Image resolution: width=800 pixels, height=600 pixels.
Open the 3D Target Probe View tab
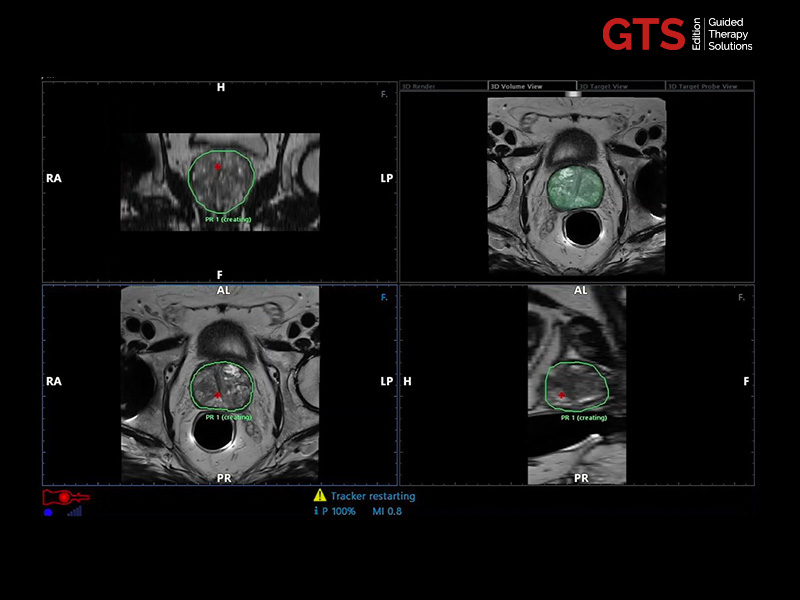pyautogui.click(x=709, y=87)
